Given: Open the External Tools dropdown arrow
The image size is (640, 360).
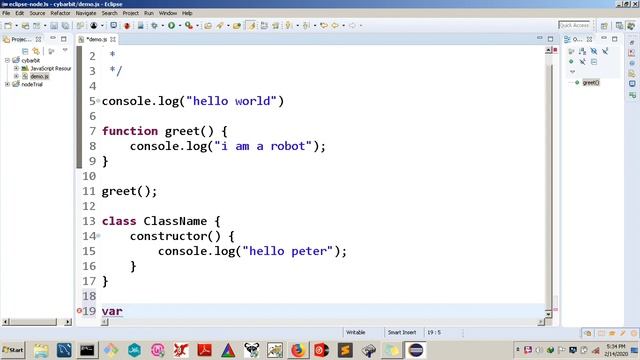Looking at the screenshot, I should pyautogui.click(x=198, y=26).
